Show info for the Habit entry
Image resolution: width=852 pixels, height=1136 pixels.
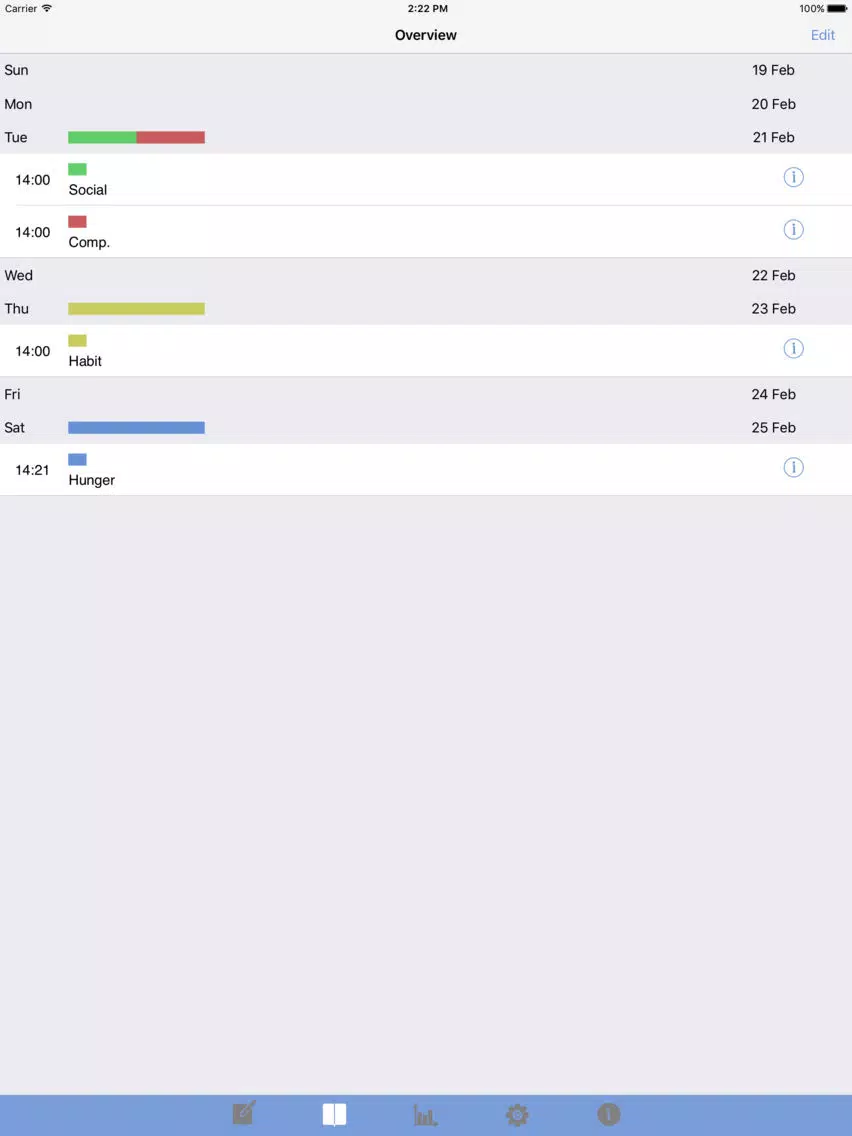(x=793, y=348)
